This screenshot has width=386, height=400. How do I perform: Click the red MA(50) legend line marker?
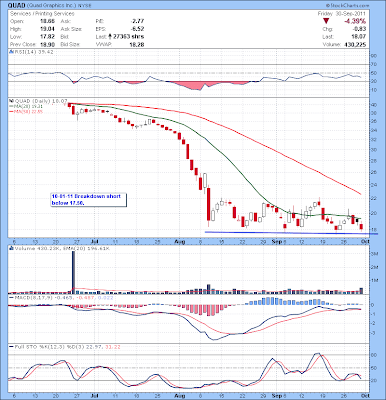11,112
